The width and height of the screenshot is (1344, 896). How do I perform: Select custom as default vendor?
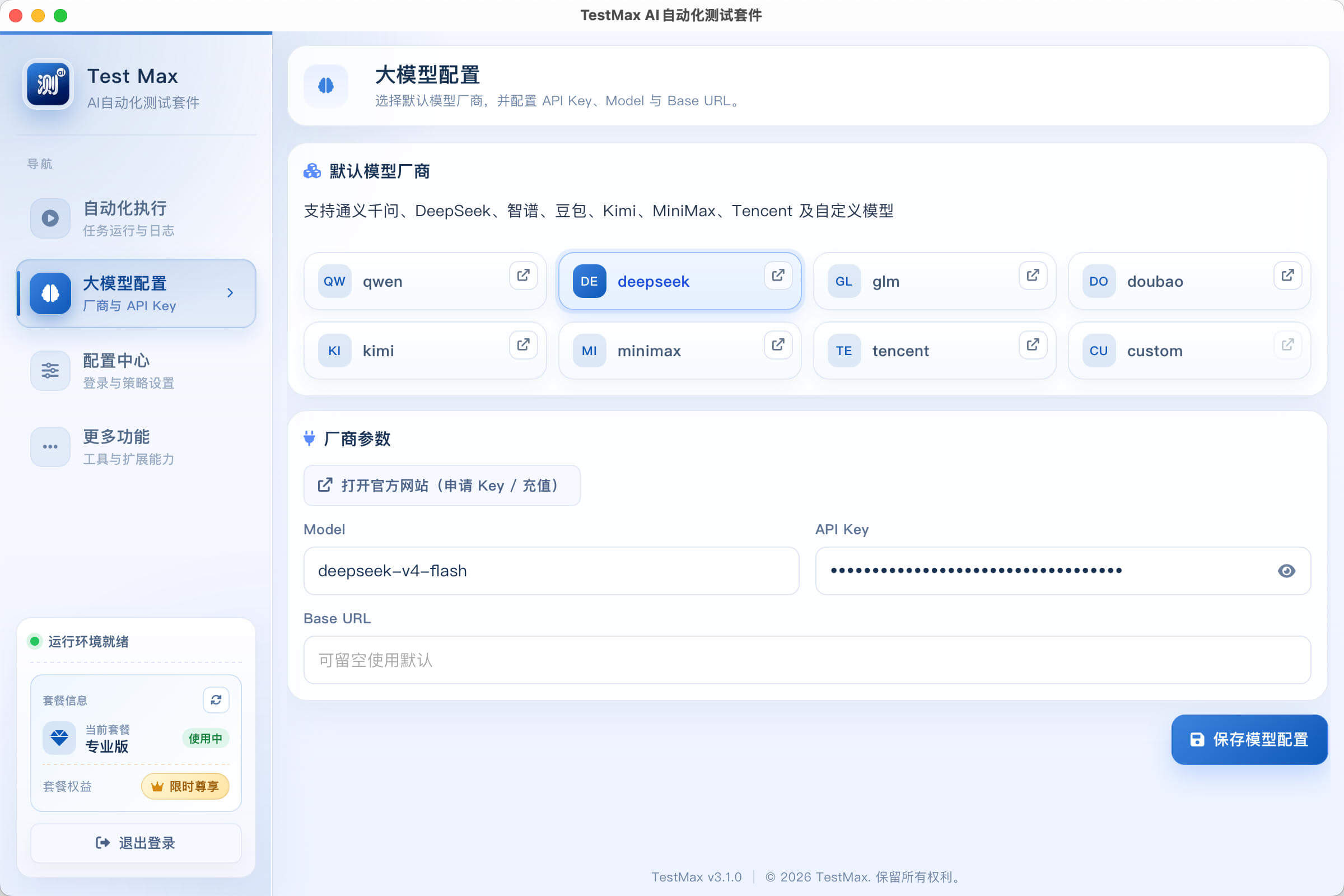click(x=1189, y=351)
